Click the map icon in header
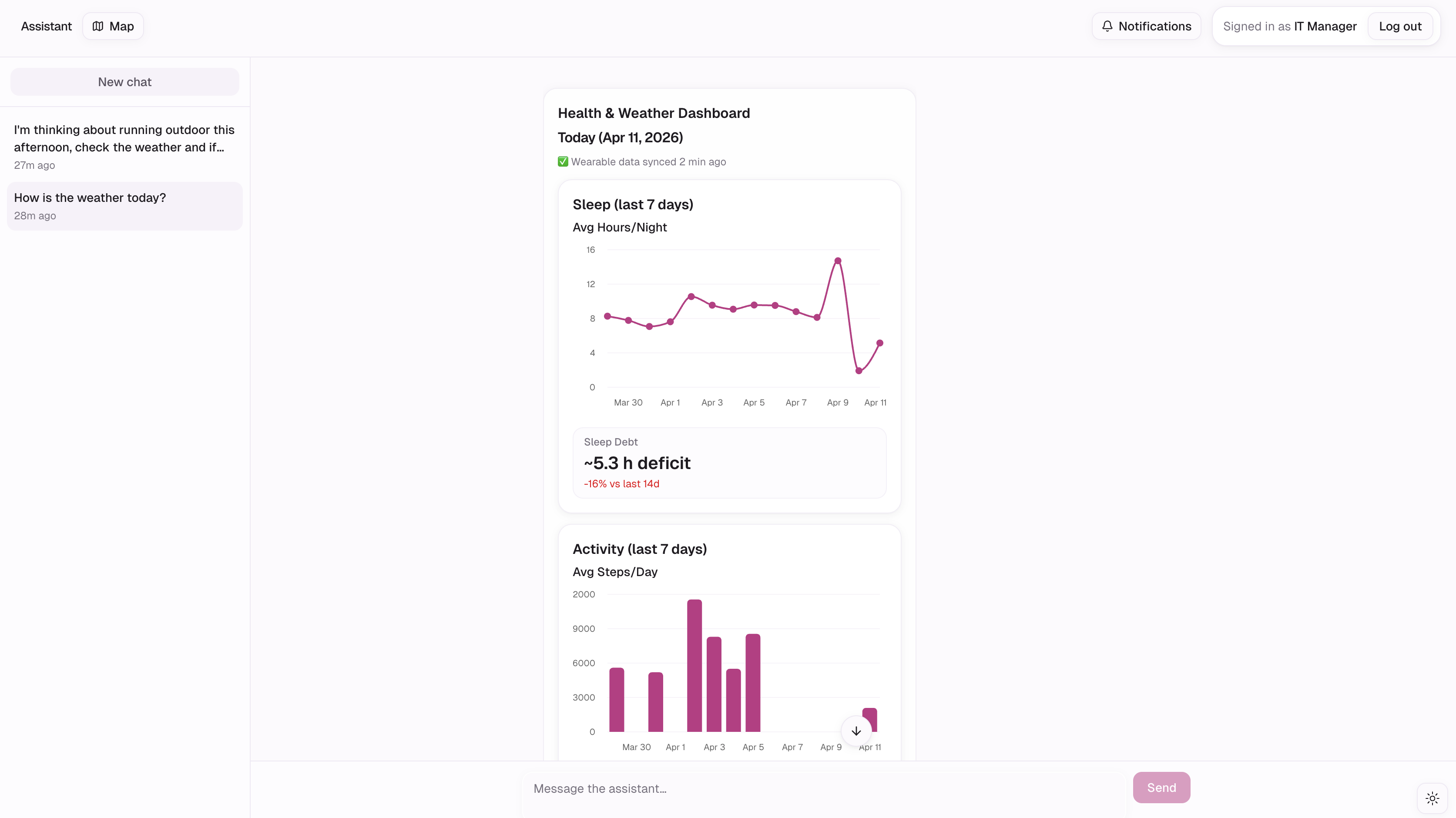1456x818 pixels. click(98, 26)
